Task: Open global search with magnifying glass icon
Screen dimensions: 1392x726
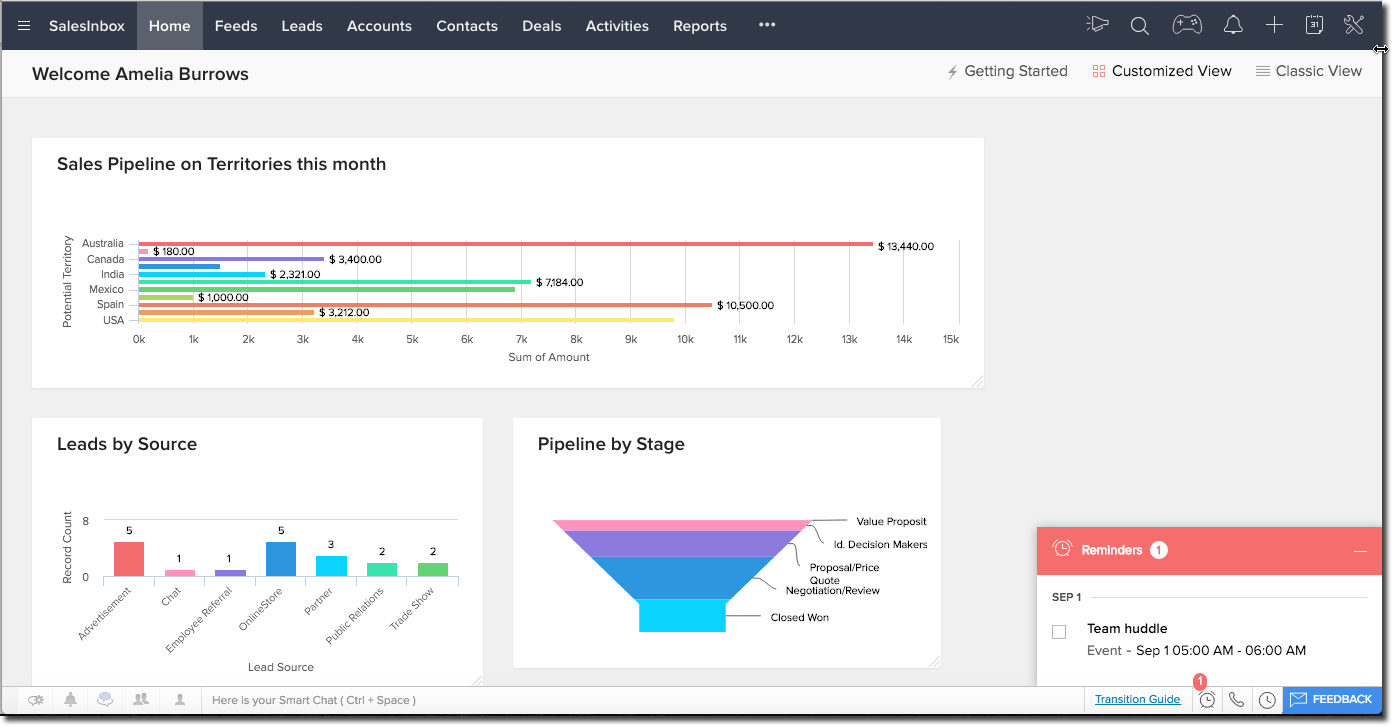Action: [x=1139, y=24]
